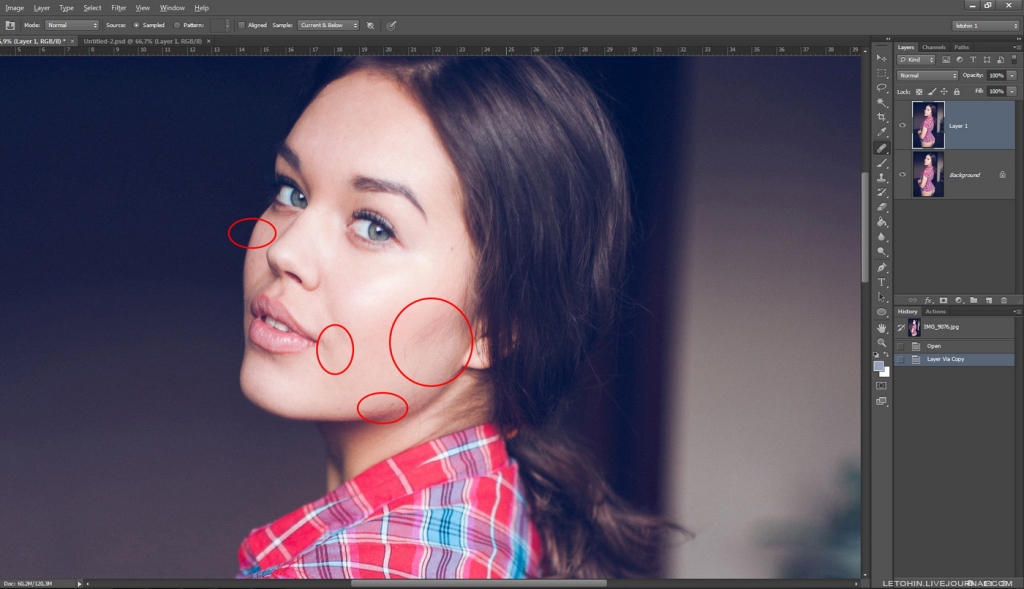Hide the Background layer eye
The width and height of the screenshot is (1024, 589).
pyautogui.click(x=903, y=174)
